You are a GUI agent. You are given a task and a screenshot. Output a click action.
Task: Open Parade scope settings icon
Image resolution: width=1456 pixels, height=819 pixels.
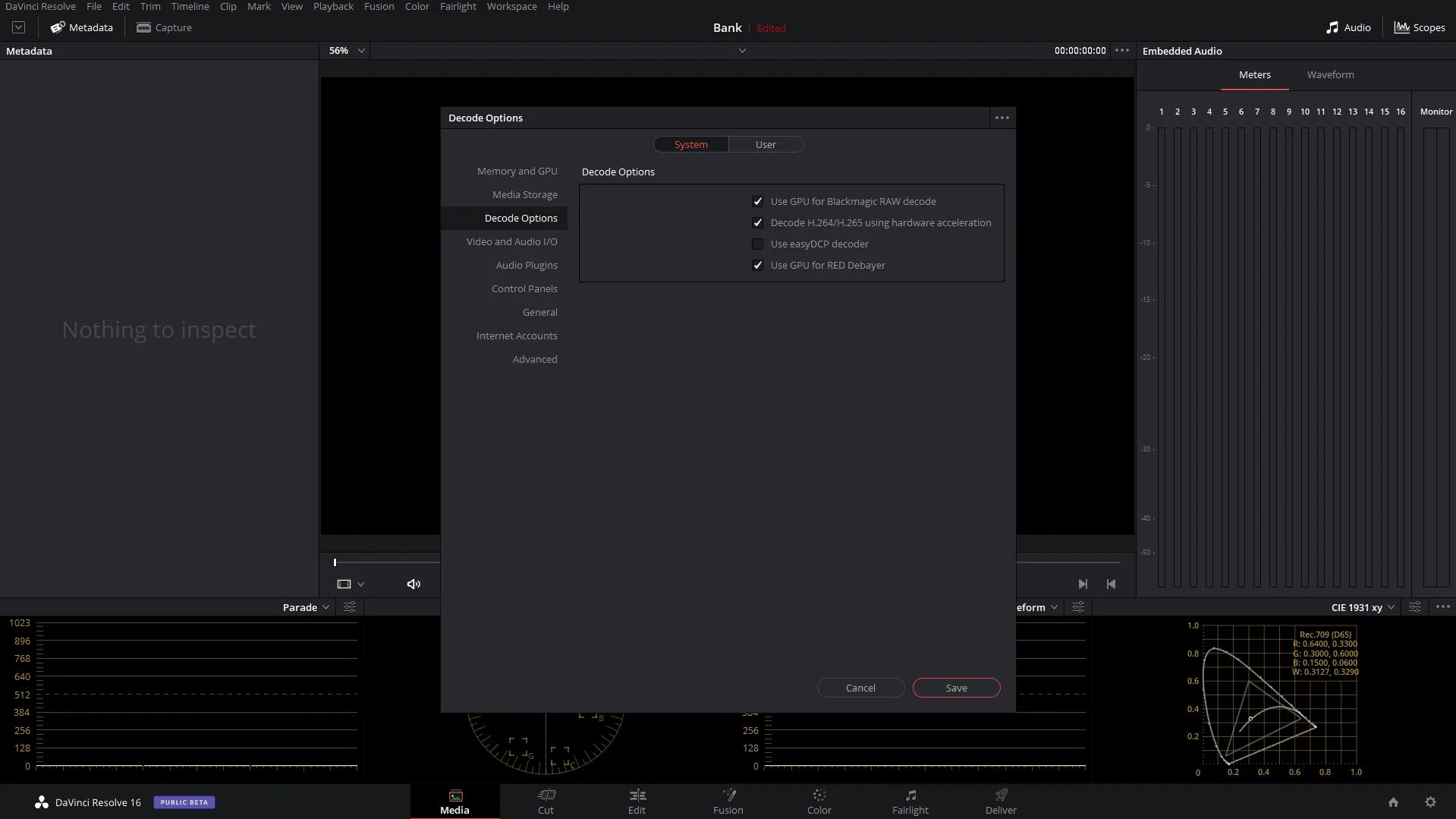(350, 607)
